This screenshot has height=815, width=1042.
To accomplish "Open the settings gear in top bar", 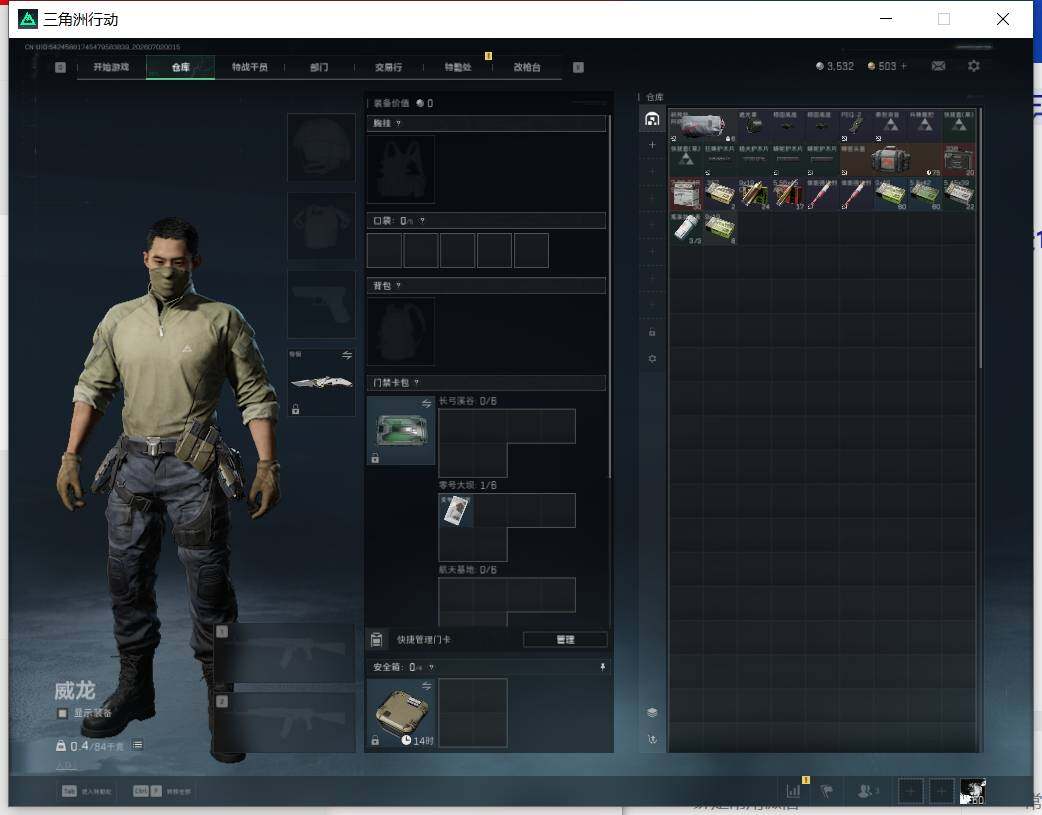I will click(x=974, y=66).
